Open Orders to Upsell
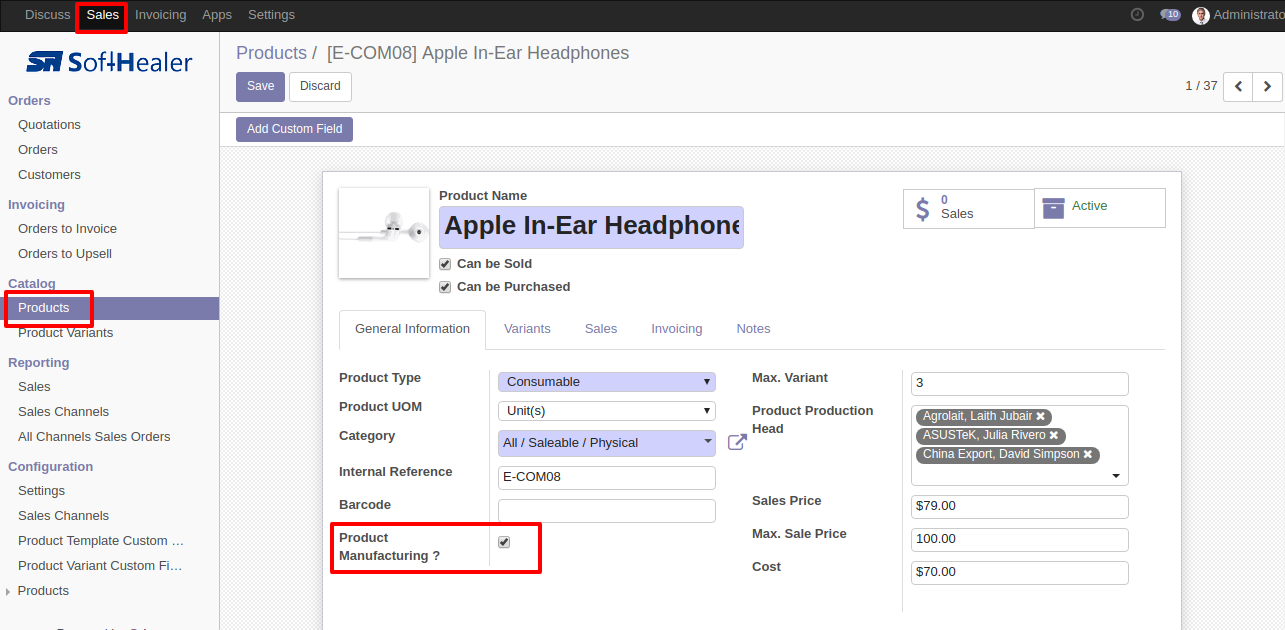1285x630 pixels. pyautogui.click(x=65, y=254)
